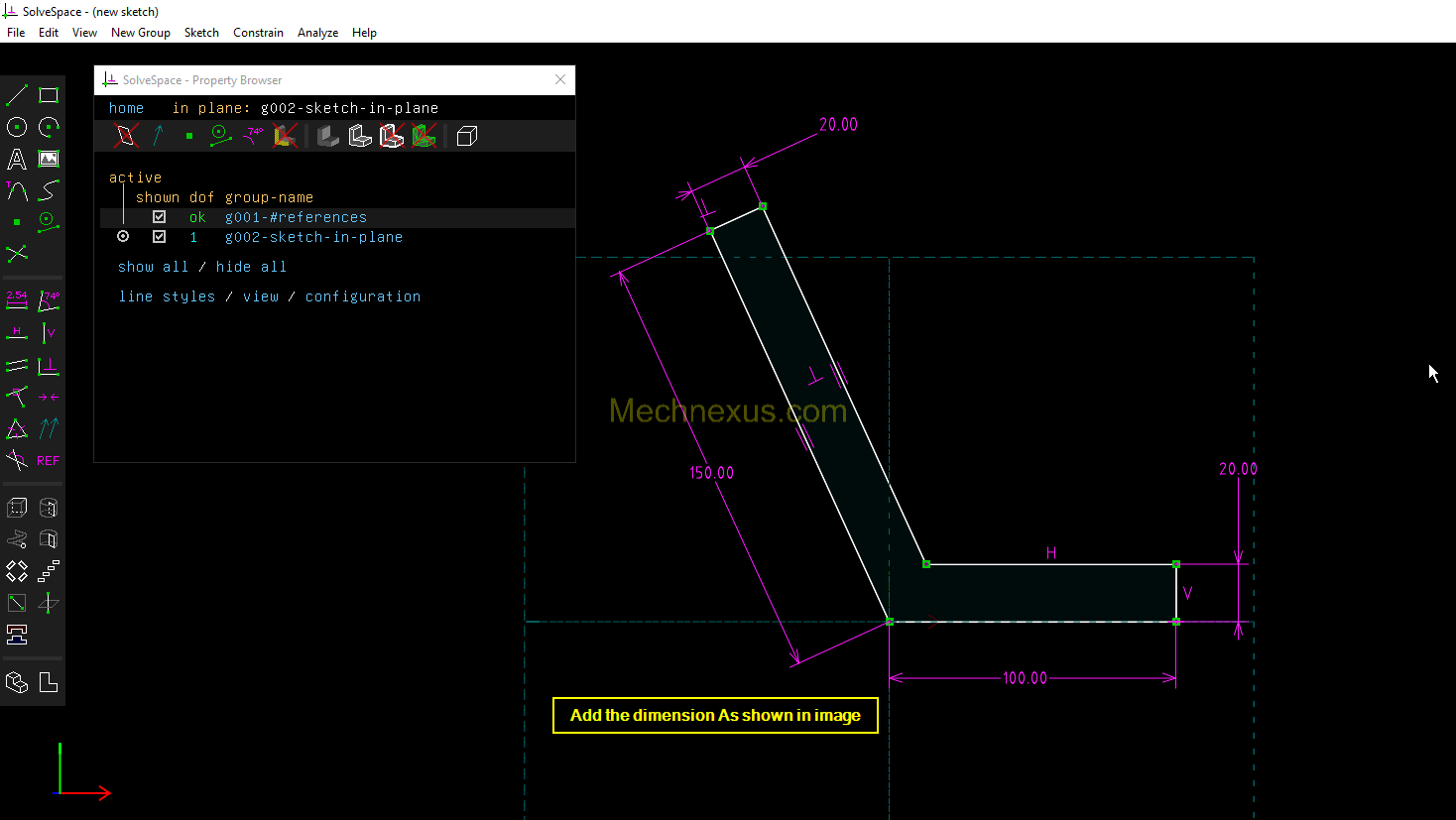
Task: Toggle shown checkbox for g002-sketch-in-plane
Action: pyautogui.click(x=159, y=237)
